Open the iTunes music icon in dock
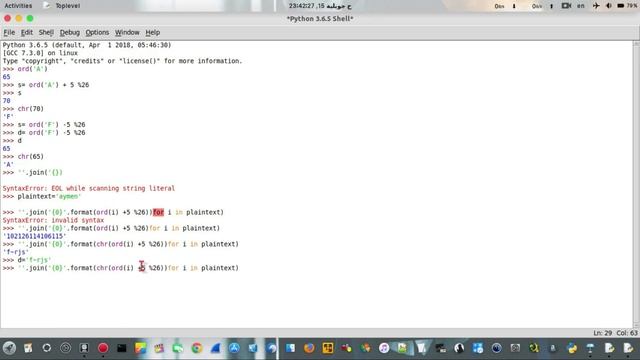 coord(384,348)
